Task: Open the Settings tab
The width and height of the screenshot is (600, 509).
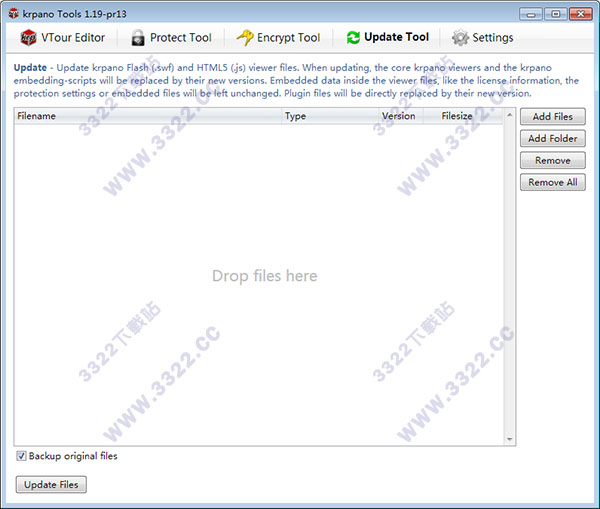Action: pos(483,38)
